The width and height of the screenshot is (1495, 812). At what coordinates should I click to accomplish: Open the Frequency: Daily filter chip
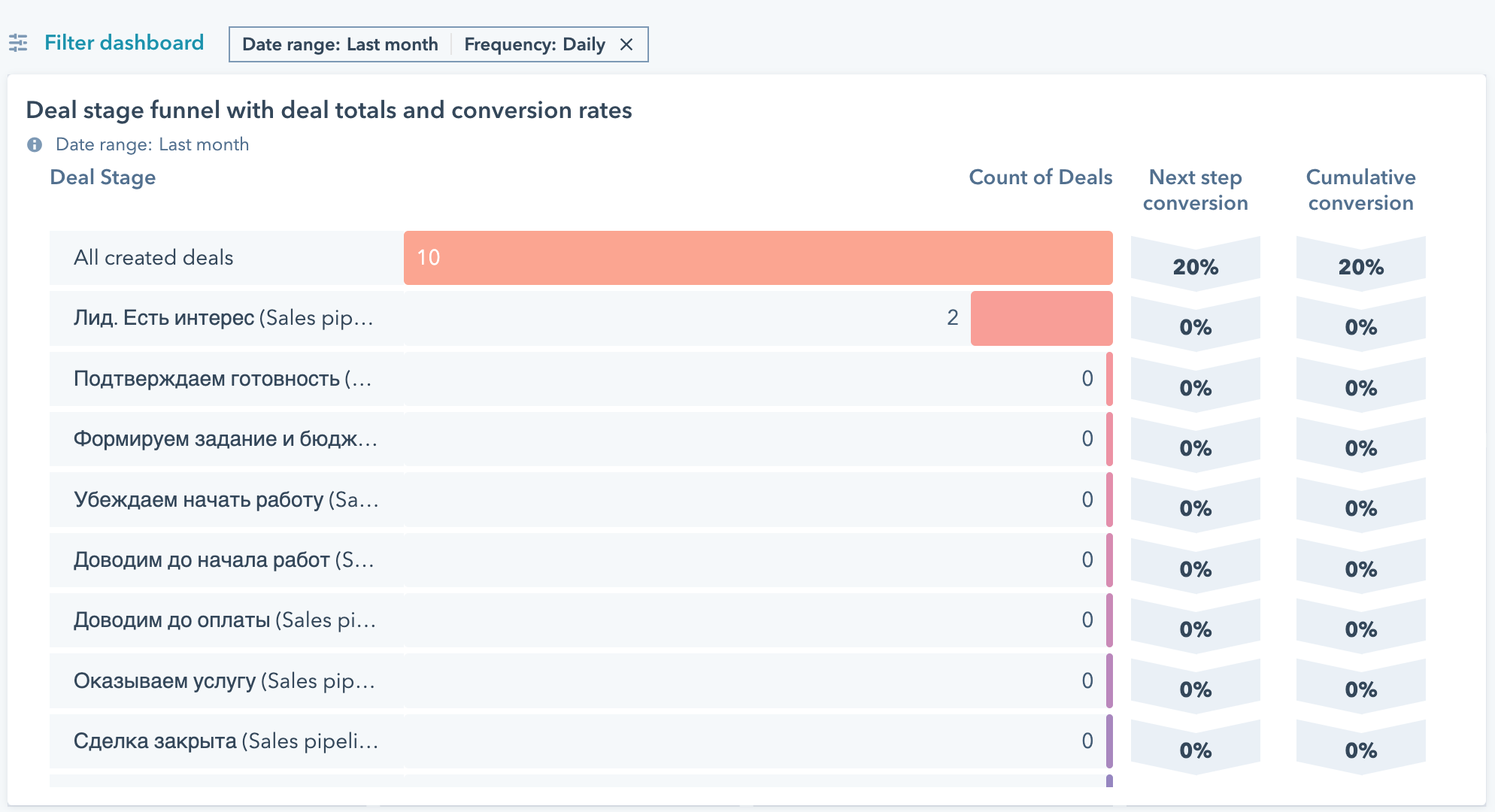tap(534, 44)
